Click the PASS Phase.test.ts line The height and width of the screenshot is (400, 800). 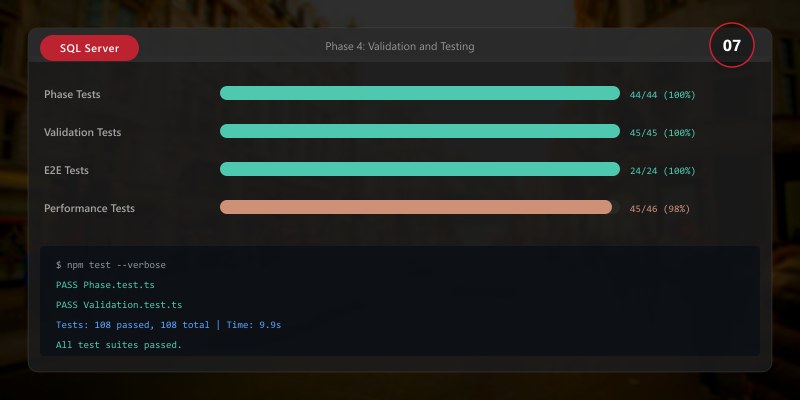pyautogui.click(x=105, y=285)
